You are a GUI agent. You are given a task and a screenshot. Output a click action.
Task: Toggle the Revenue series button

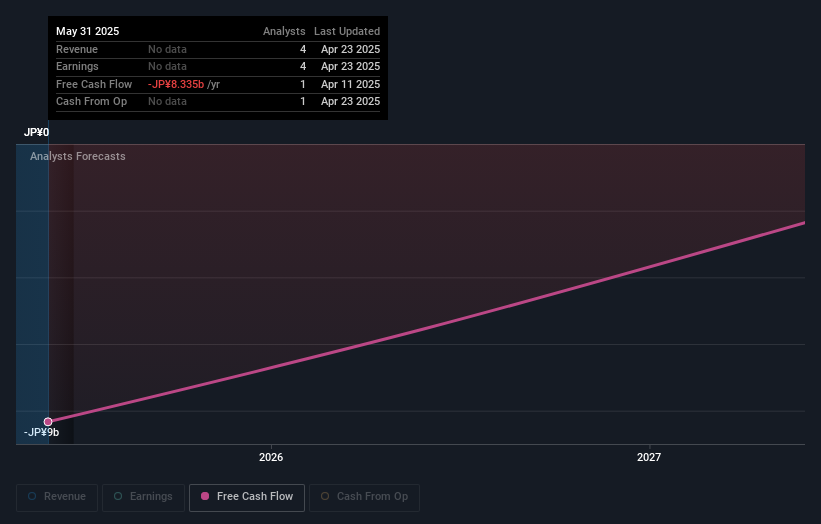tap(57, 497)
